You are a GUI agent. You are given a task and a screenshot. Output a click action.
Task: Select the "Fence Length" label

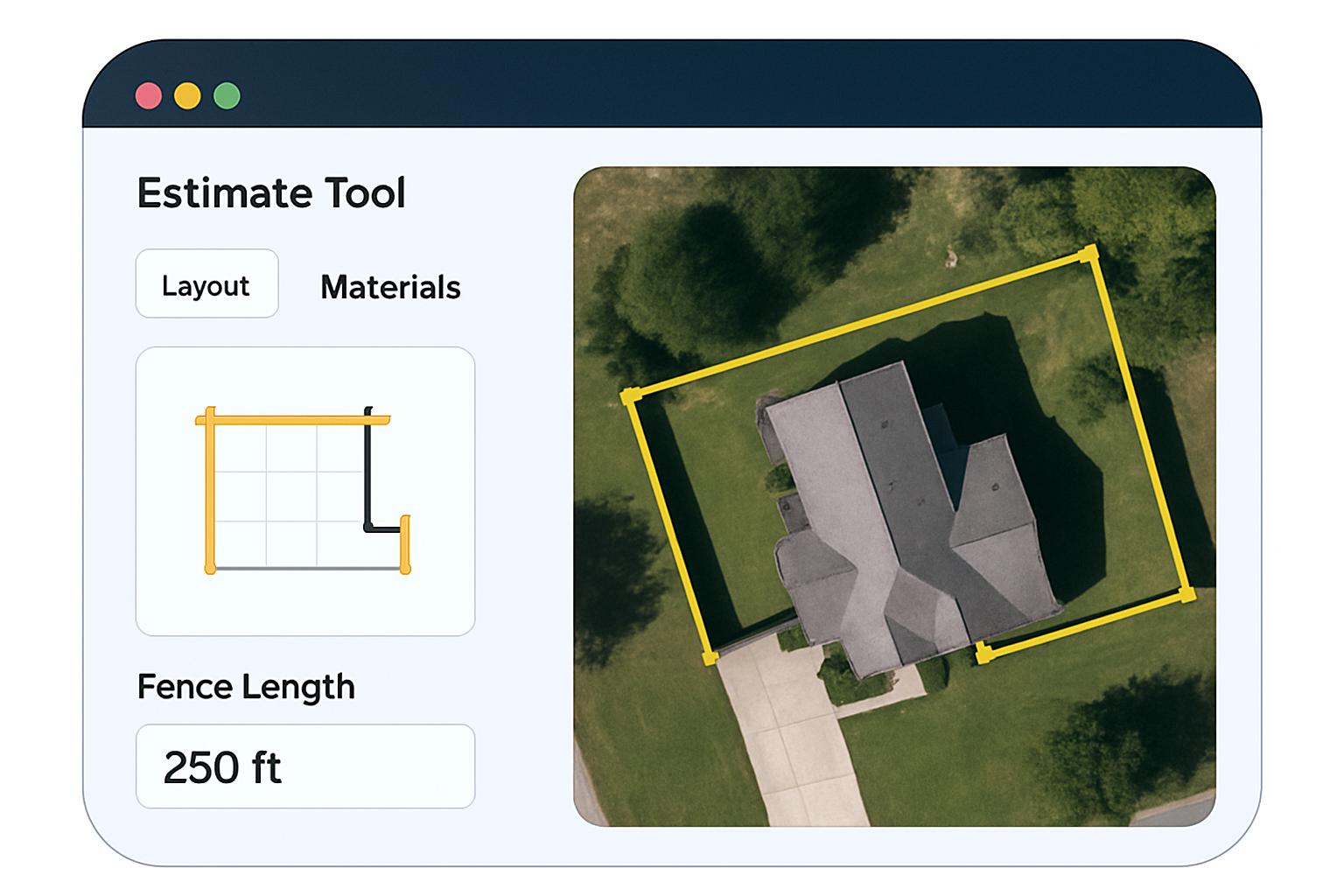click(x=246, y=687)
